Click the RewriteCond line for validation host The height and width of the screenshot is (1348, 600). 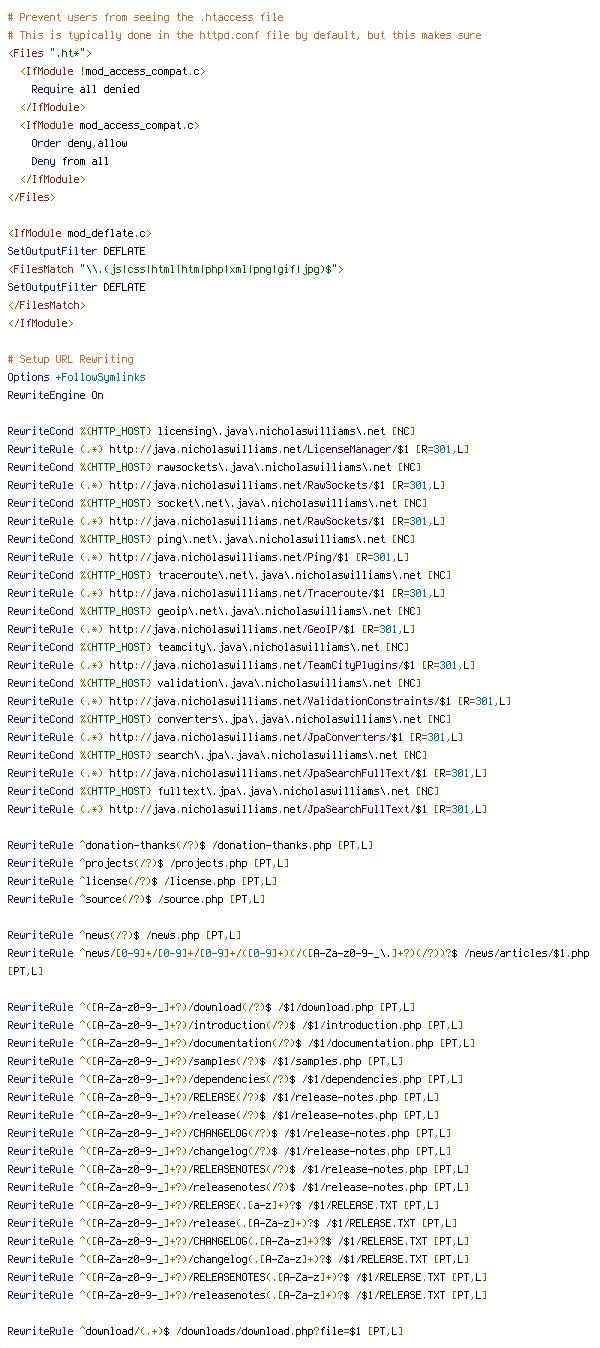tap(214, 683)
